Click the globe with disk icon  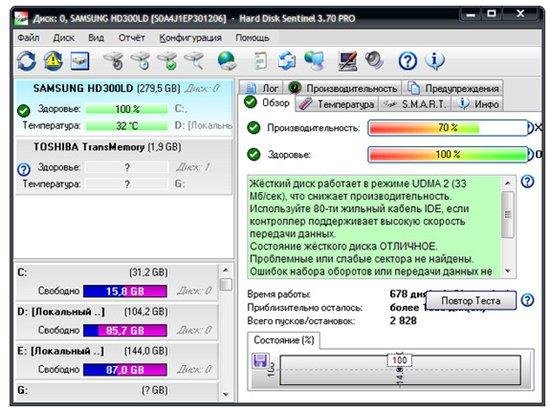pyautogui.click(x=227, y=61)
